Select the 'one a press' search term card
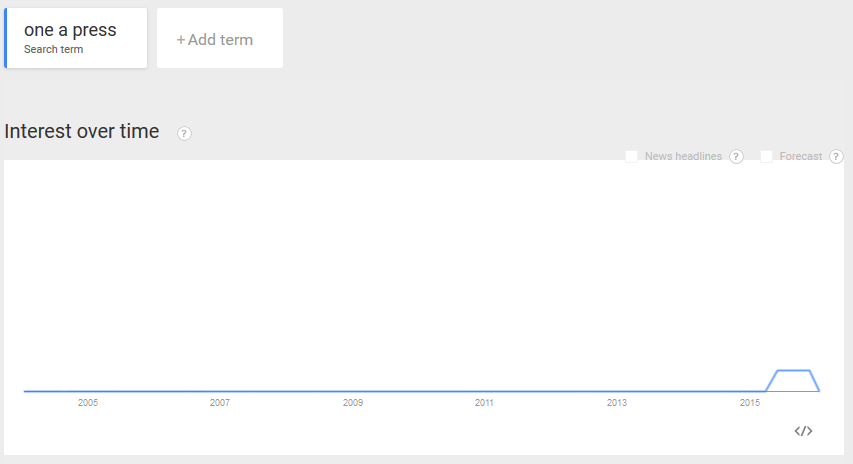The width and height of the screenshot is (853, 464). click(76, 38)
